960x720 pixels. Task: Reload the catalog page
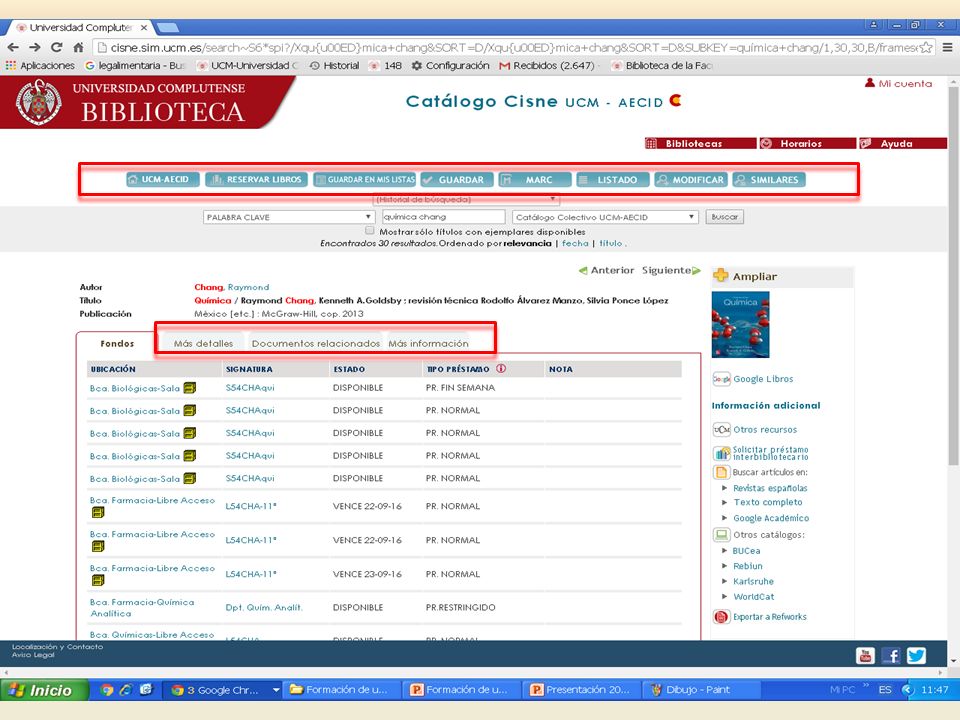tap(56, 47)
